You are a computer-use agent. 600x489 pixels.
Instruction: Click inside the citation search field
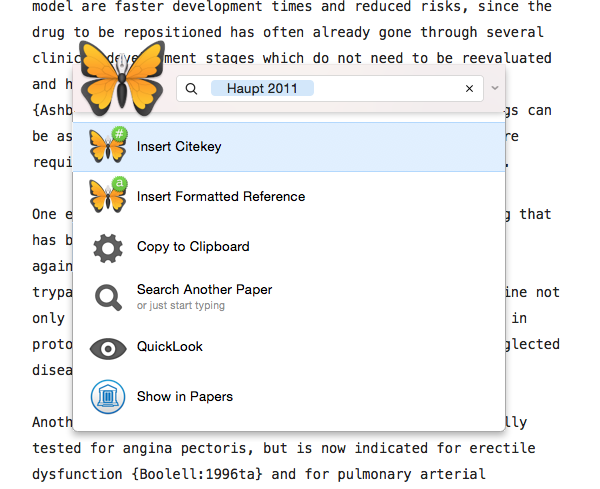[x=330, y=88]
